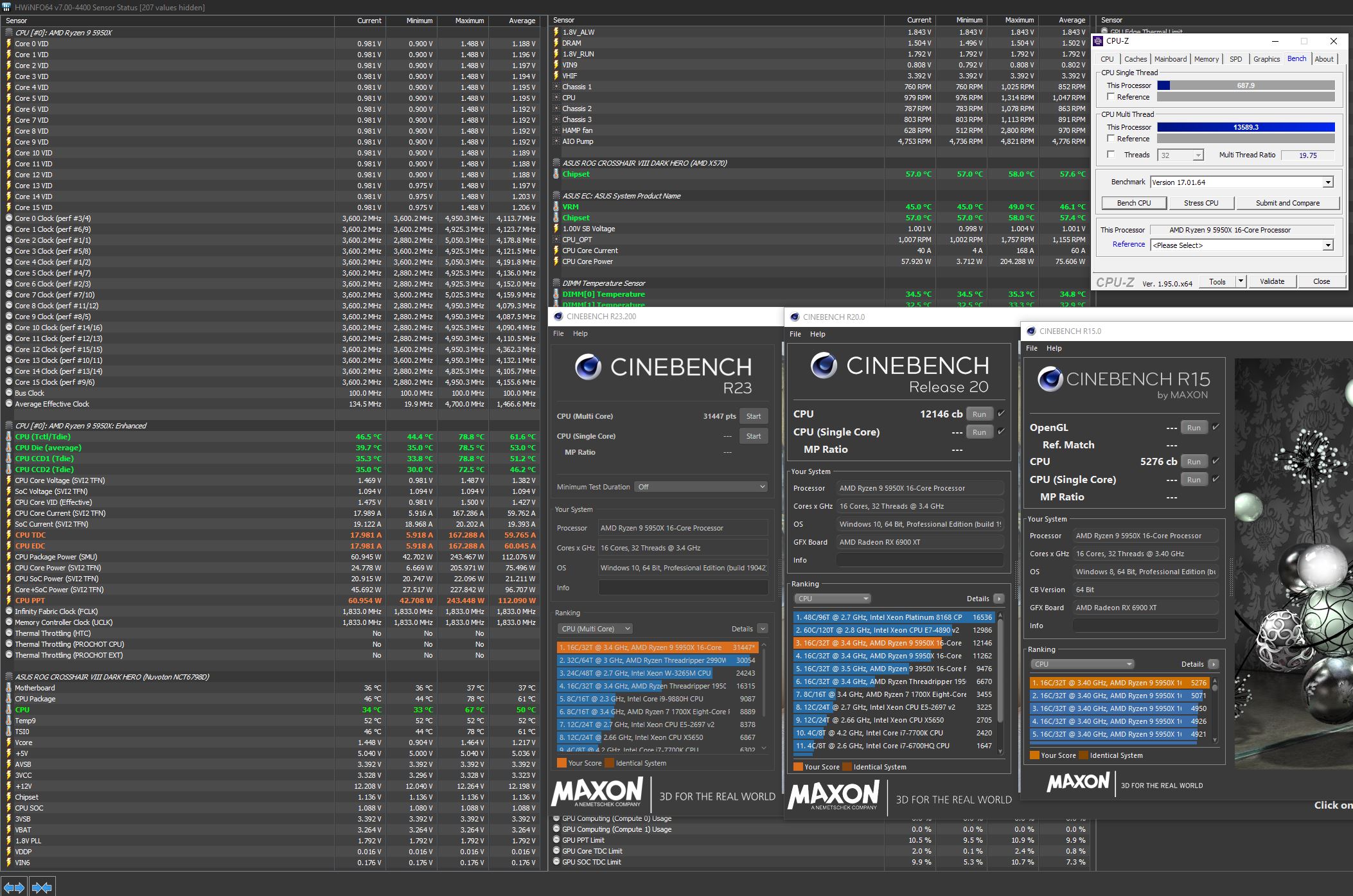Open the Cinebench R20 File menu
The width and height of the screenshot is (1353, 896).
795,334
